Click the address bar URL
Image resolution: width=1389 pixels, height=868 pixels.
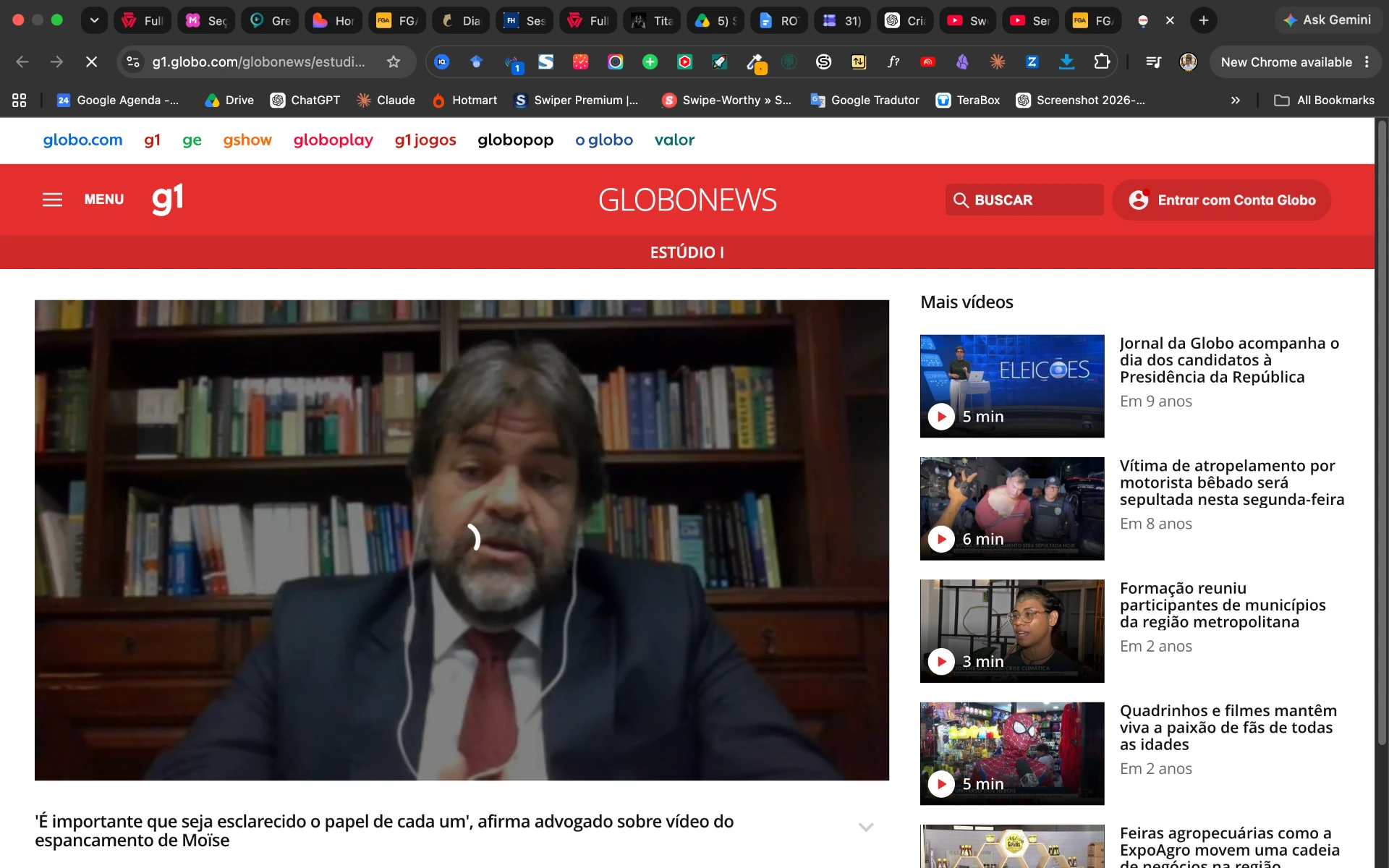tap(258, 62)
